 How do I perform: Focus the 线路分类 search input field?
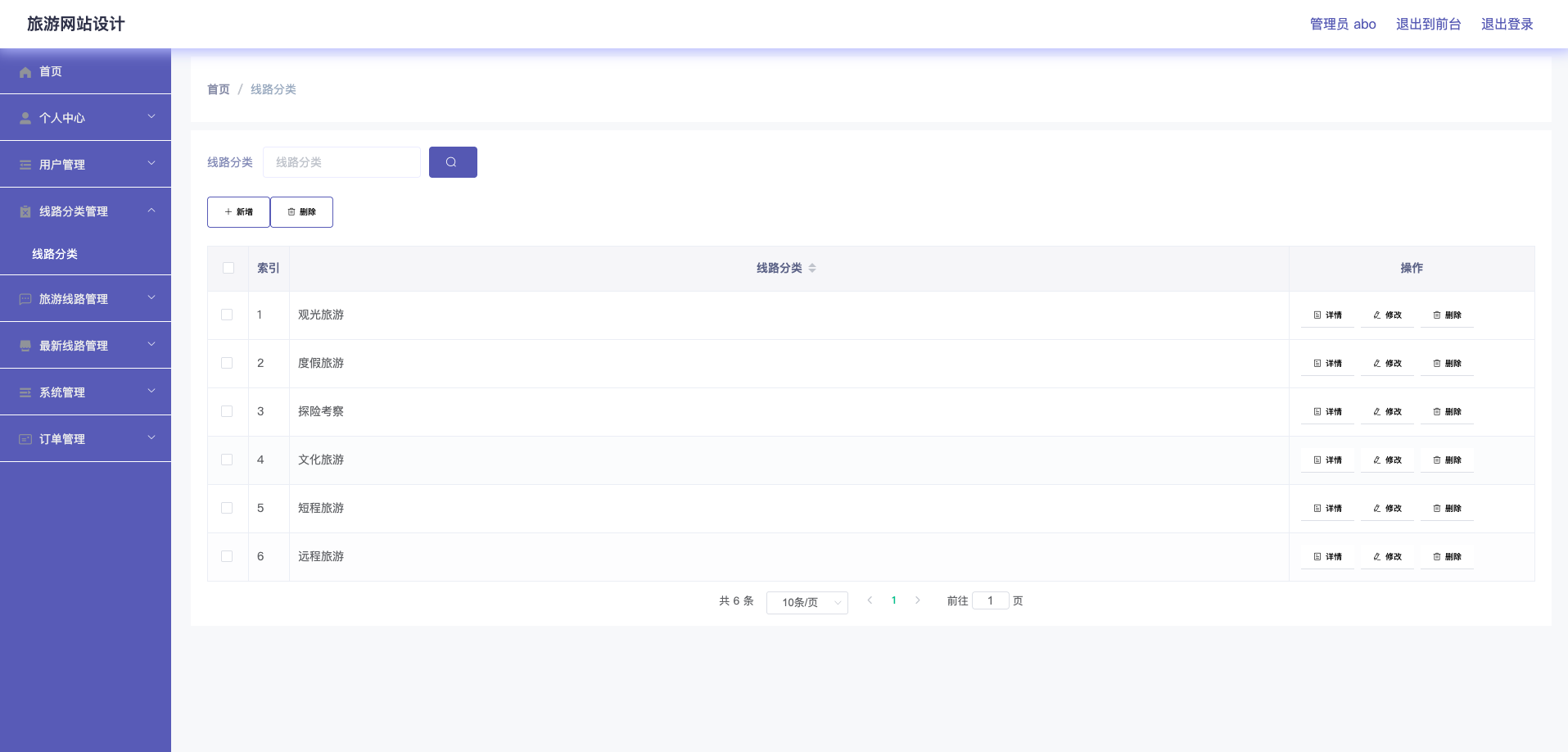341,162
